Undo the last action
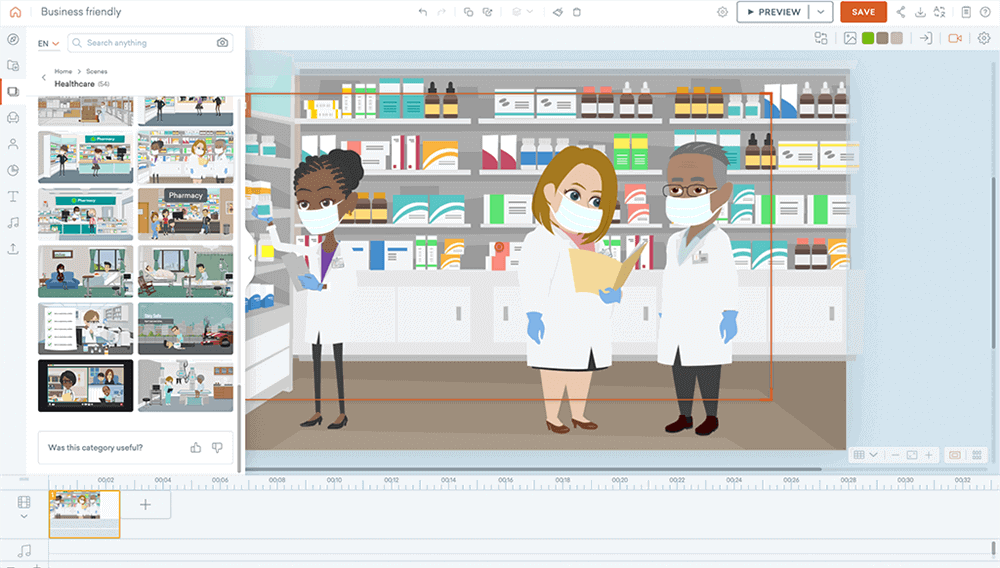 point(423,12)
